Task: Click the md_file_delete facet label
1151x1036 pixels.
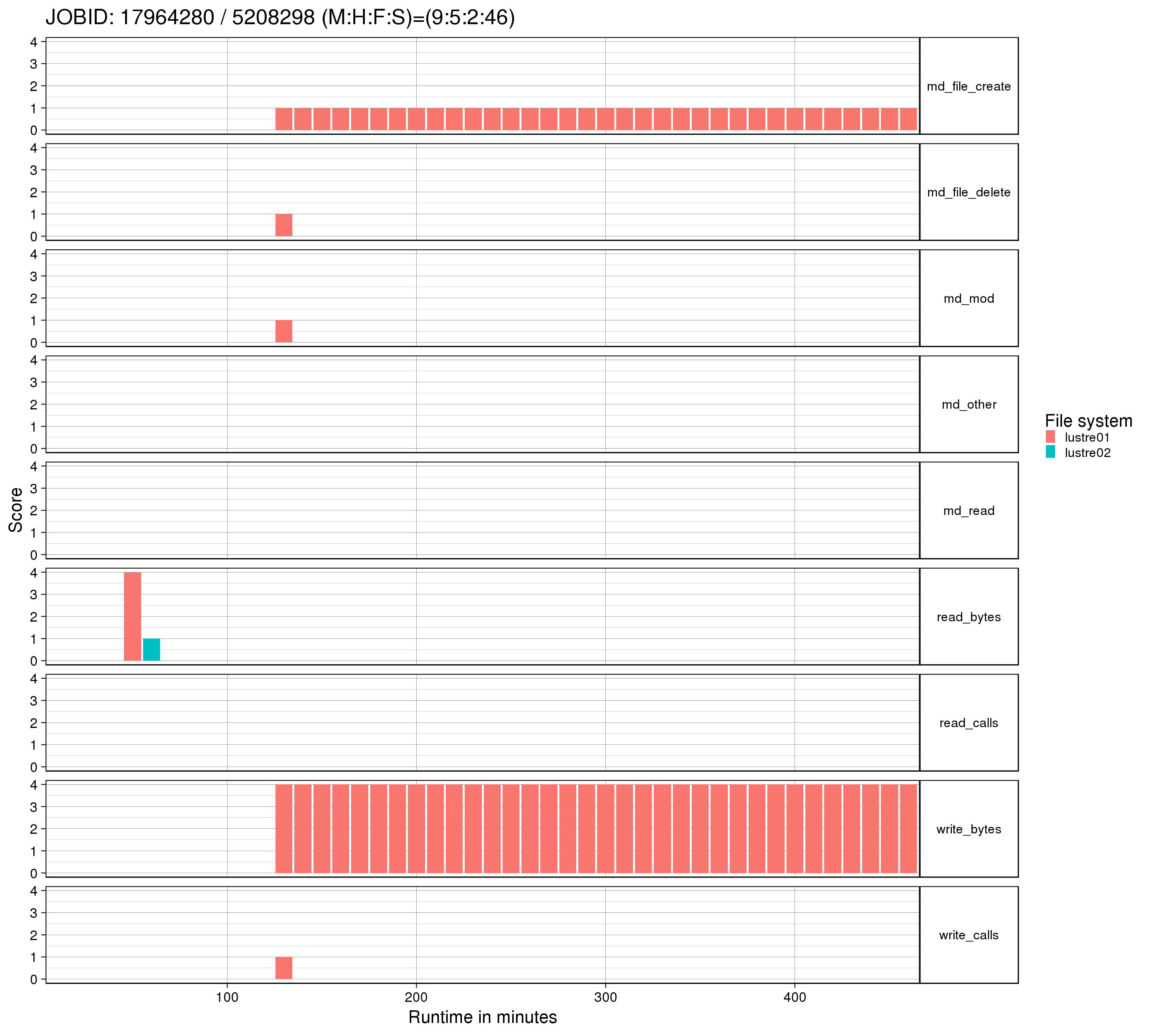Action: pos(968,192)
